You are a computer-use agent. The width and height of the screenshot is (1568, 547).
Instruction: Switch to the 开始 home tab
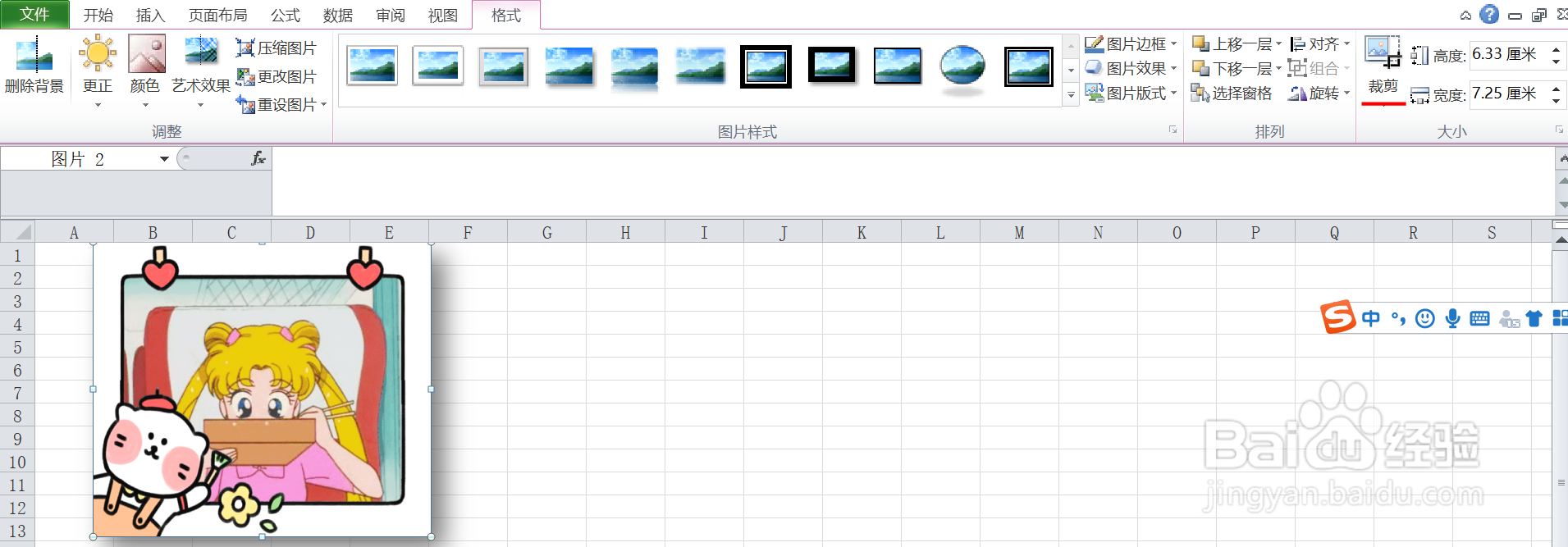pyautogui.click(x=98, y=16)
